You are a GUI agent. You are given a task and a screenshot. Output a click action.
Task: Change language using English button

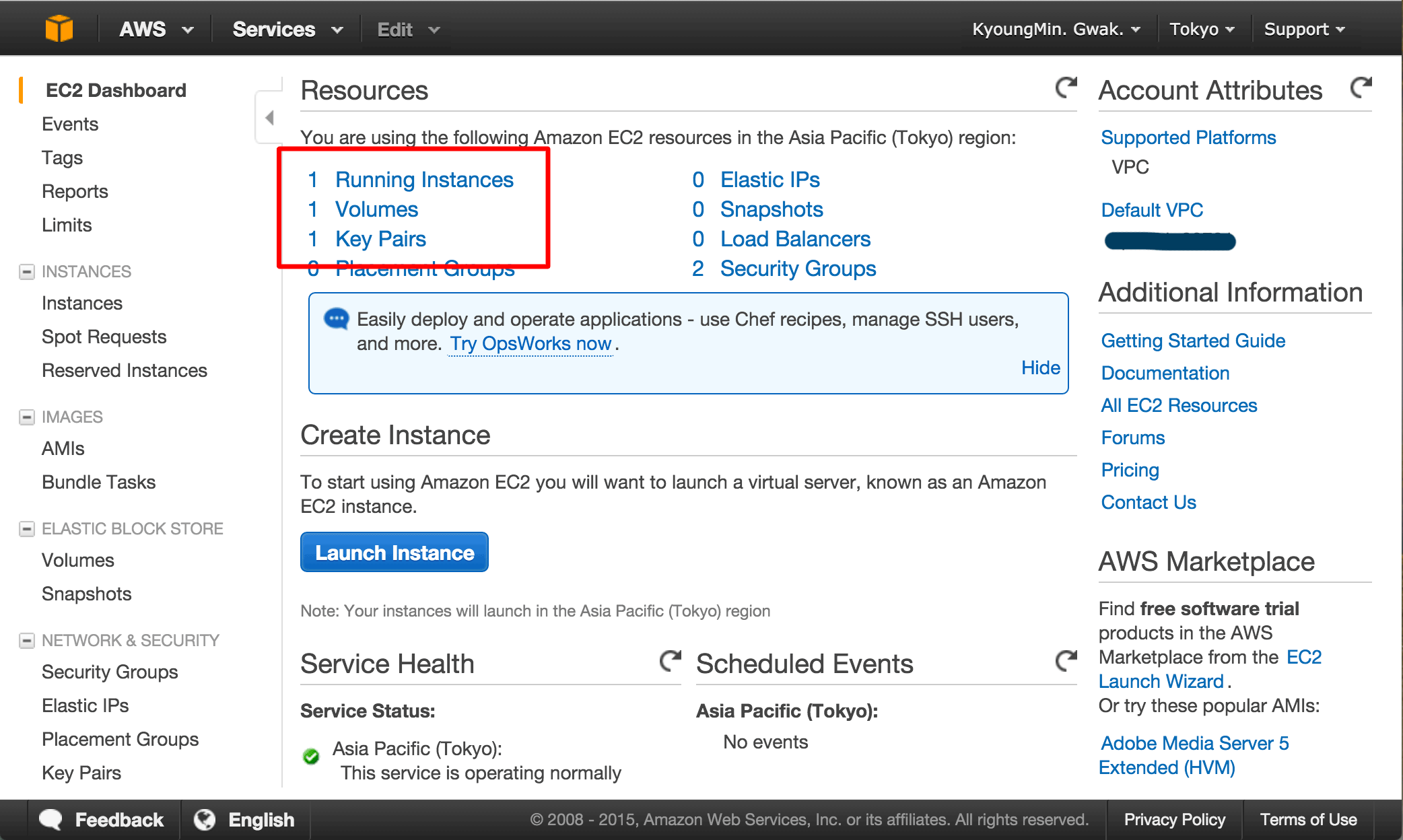pyautogui.click(x=244, y=819)
